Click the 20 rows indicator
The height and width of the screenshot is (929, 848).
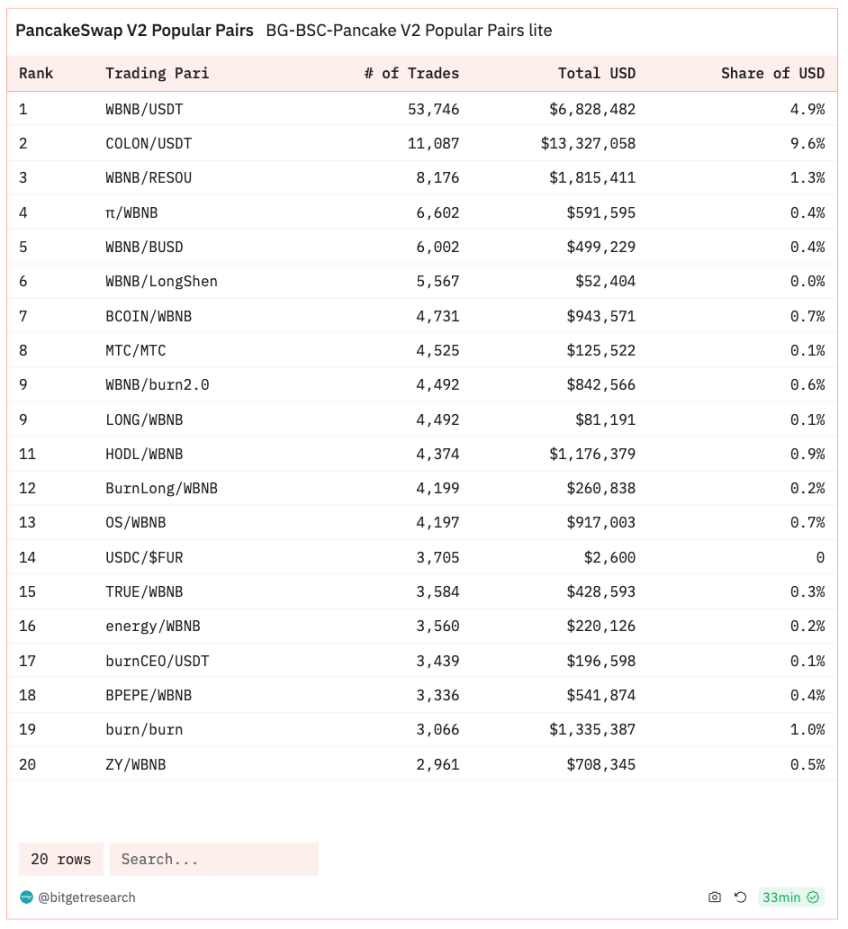61,858
